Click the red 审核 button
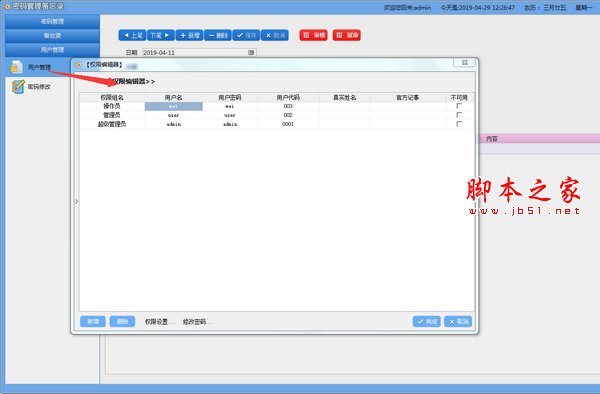600x394 pixels. click(x=313, y=35)
